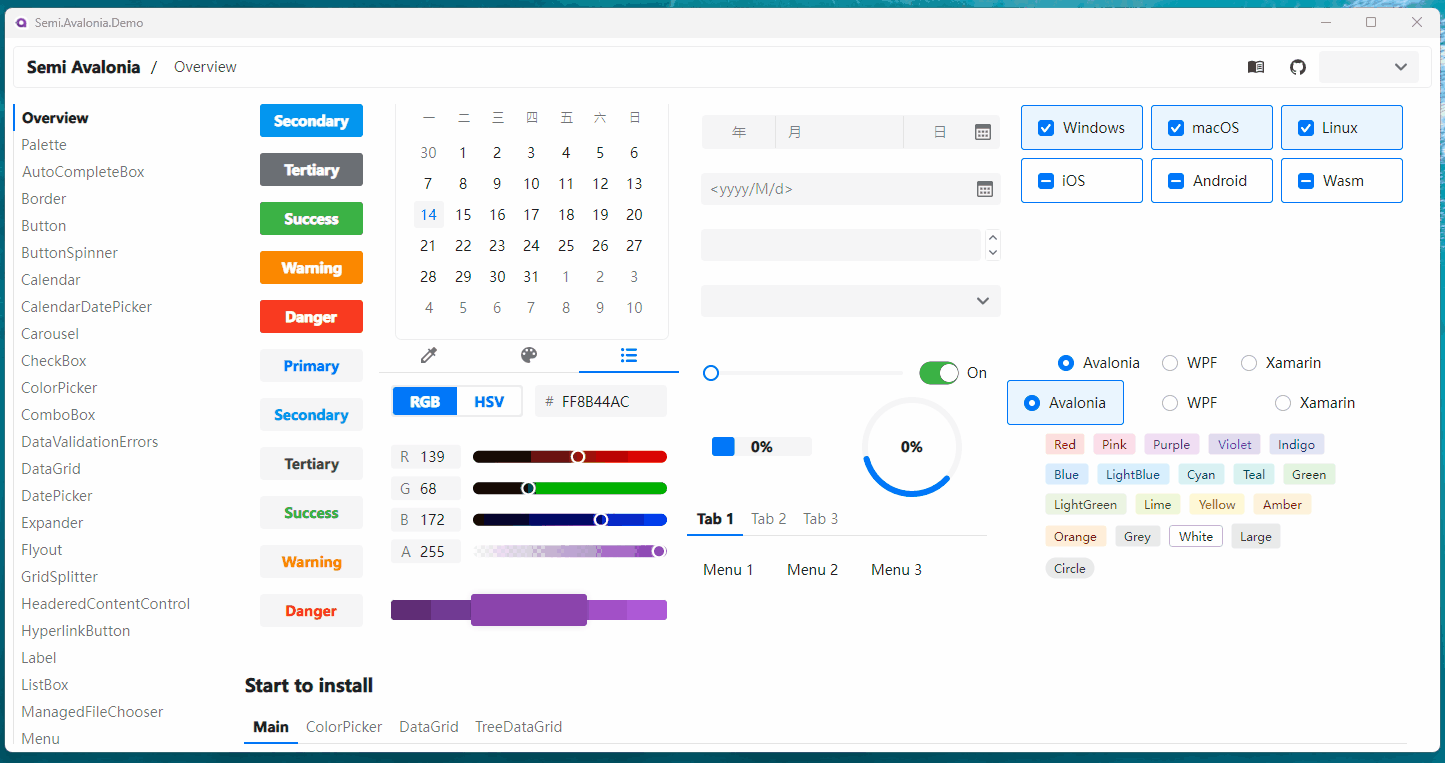
Task: Click the Semi.Avalonia.Demo title bar app icon
Action: [x=21, y=22]
